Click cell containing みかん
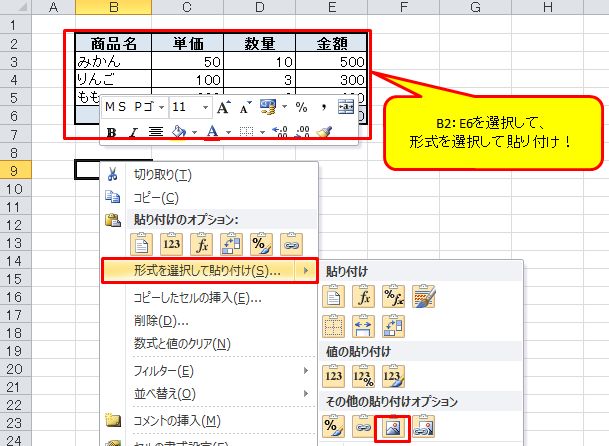The height and width of the screenshot is (446, 609). [x=113, y=61]
